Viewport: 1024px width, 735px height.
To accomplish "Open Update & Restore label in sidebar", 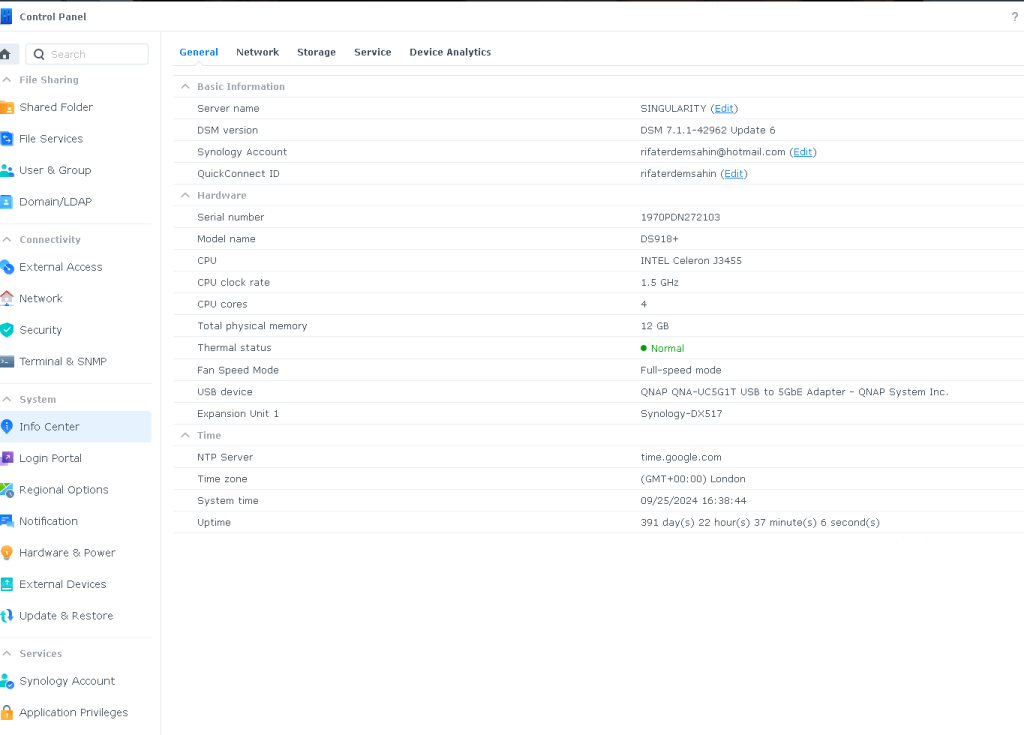I will click(x=66, y=615).
